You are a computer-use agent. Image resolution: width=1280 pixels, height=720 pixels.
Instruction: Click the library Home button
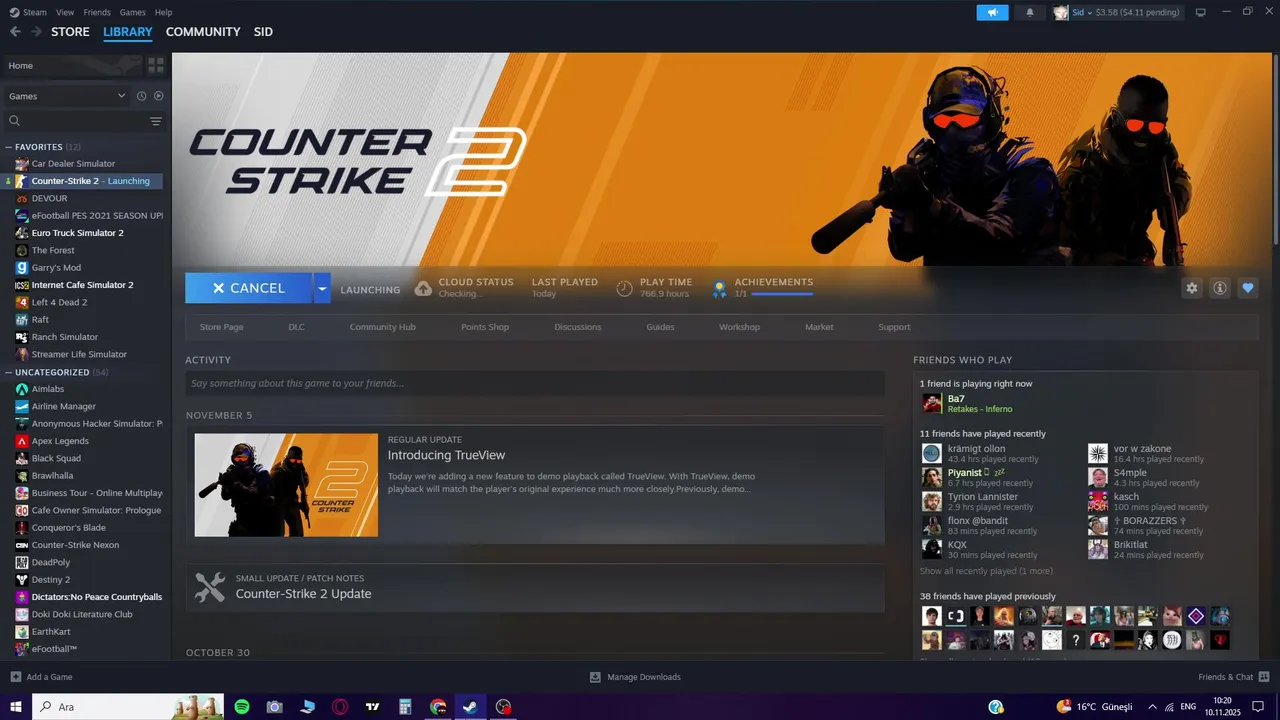click(x=72, y=65)
